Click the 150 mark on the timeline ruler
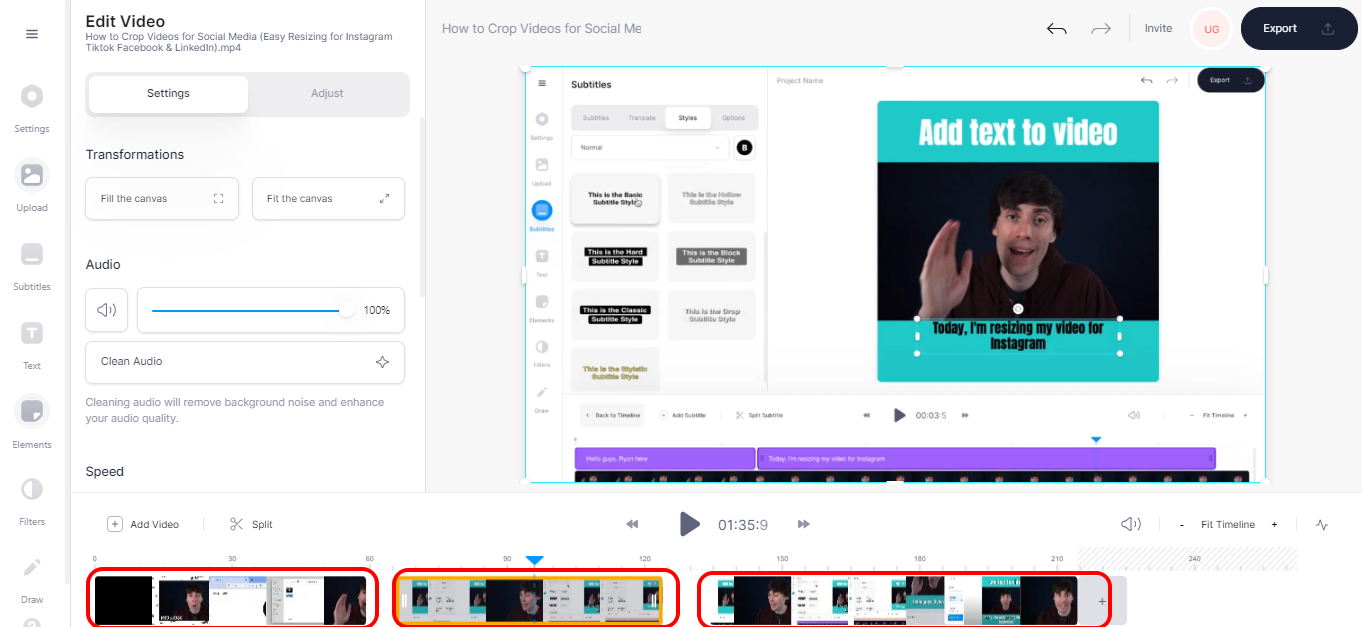Viewport: 1362px width, 627px height. click(782, 559)
